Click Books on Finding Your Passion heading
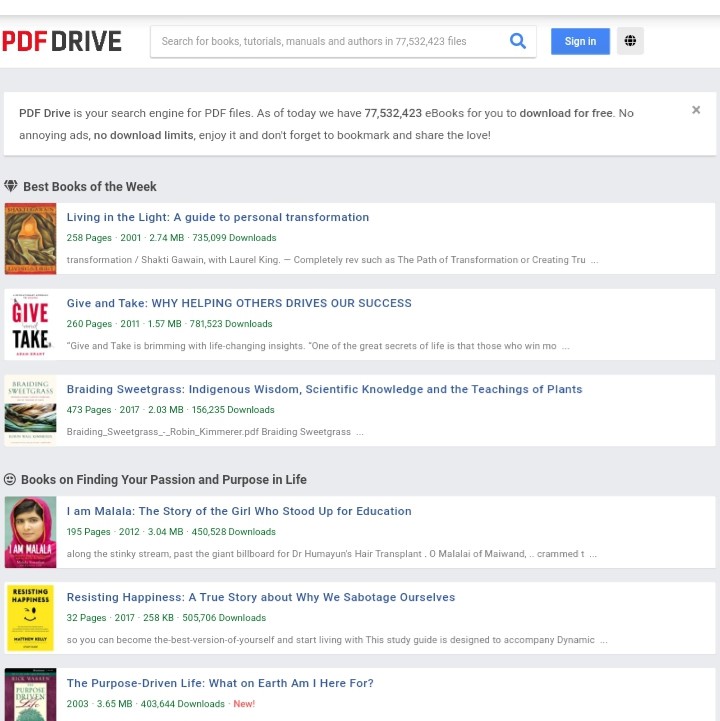This screenshot has width=720, height=721. tap(164, 480)
